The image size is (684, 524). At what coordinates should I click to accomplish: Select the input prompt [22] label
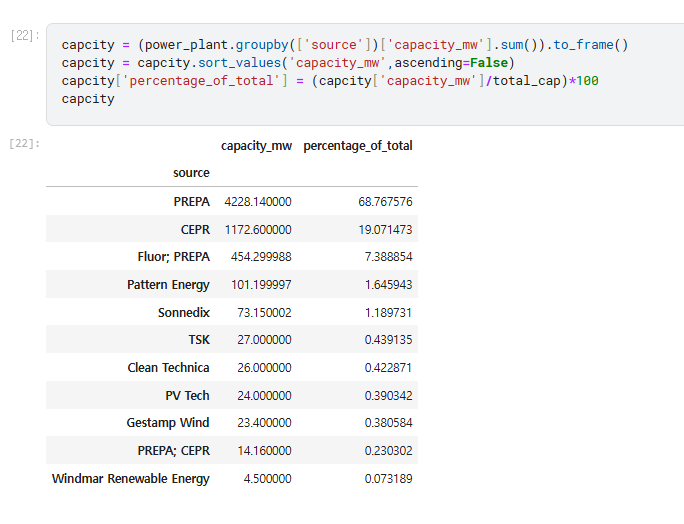point(24,35)
